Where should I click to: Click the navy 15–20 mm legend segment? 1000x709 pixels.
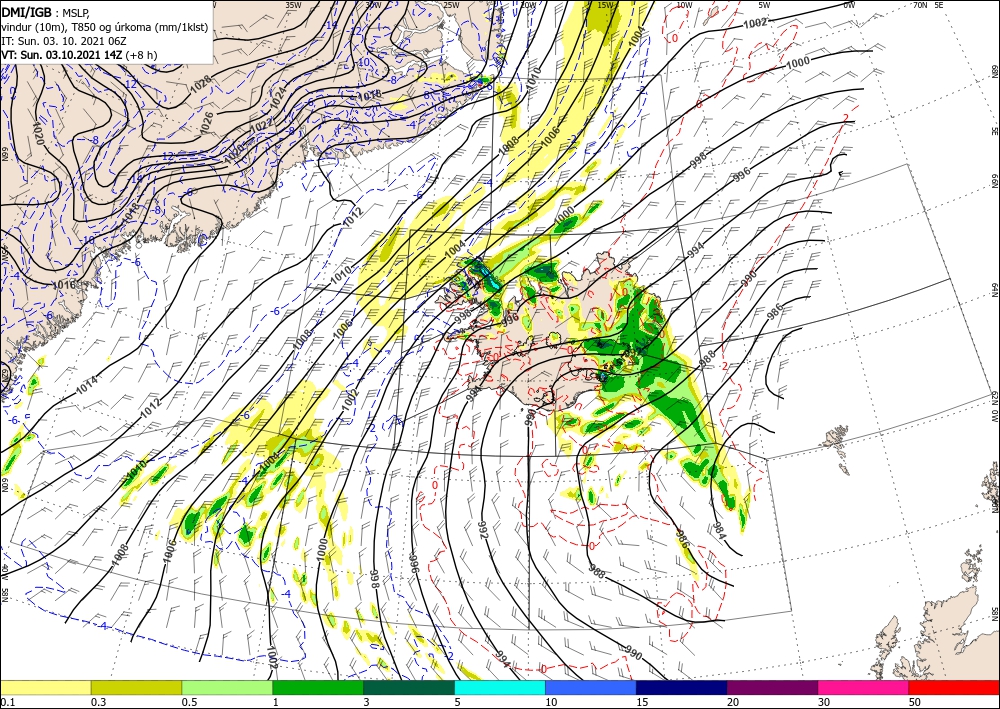681,687
